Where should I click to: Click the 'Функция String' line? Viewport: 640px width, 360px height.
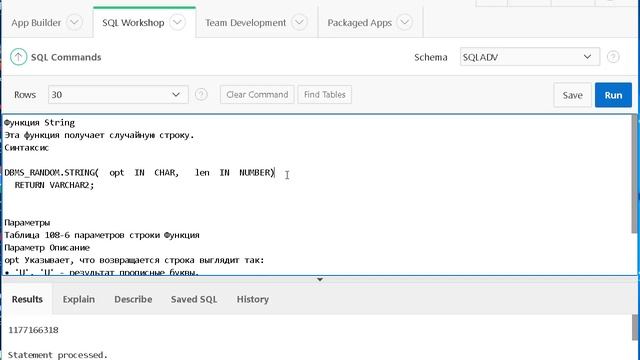[x=40, y=122]
